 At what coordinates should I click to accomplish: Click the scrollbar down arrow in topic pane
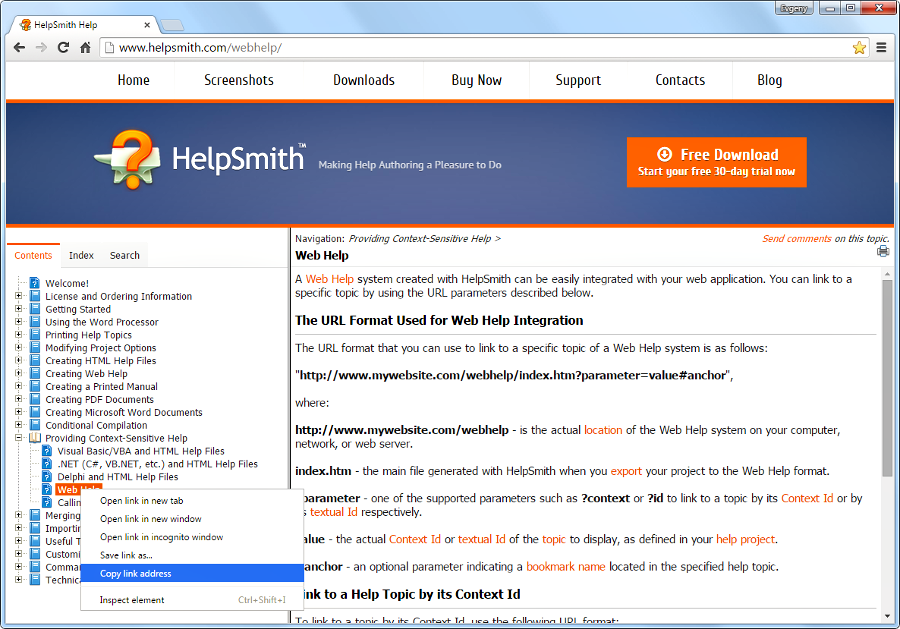coord(887,616)
